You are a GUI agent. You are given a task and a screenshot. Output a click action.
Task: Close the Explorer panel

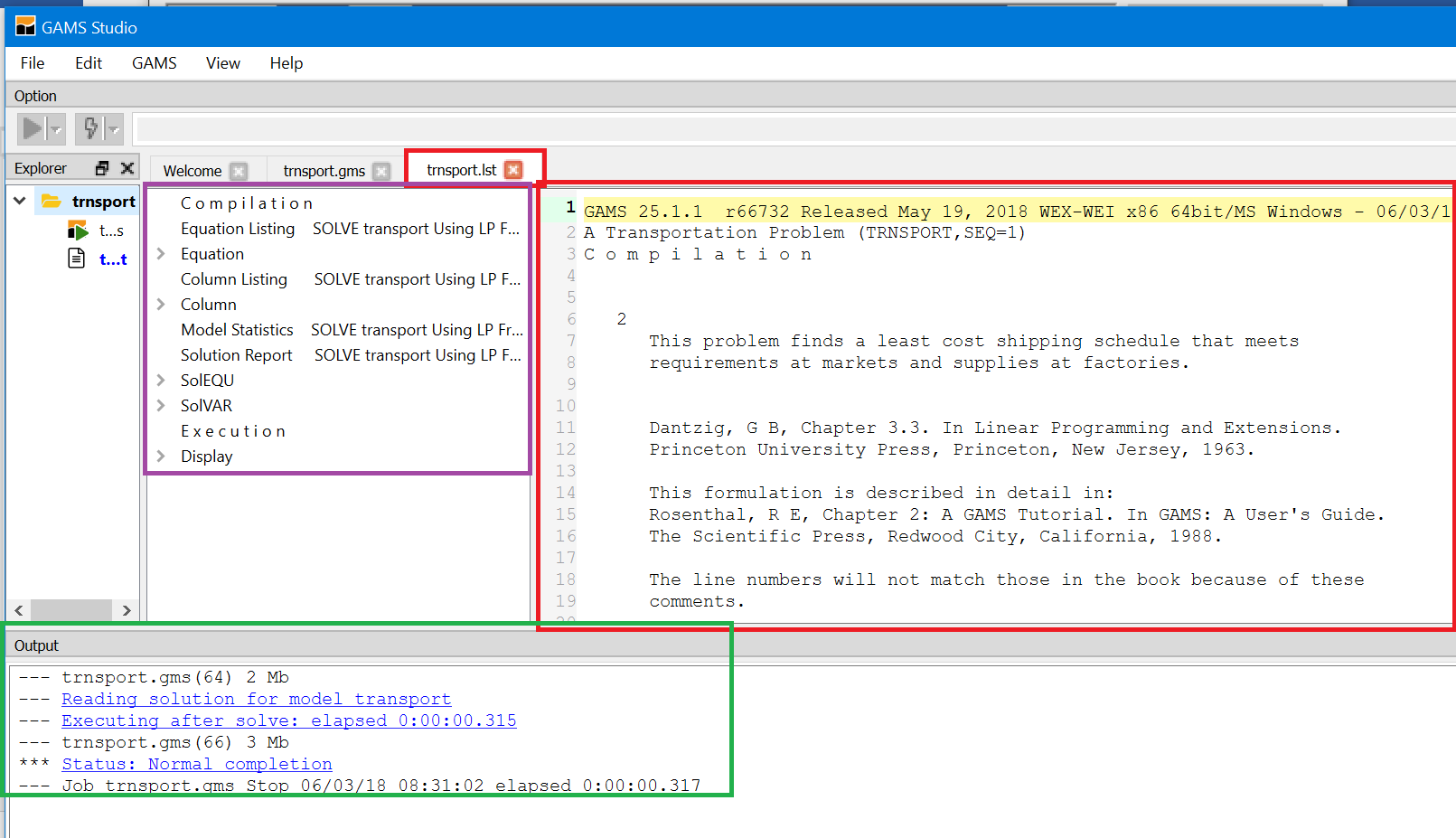click(x=127, y=168)
